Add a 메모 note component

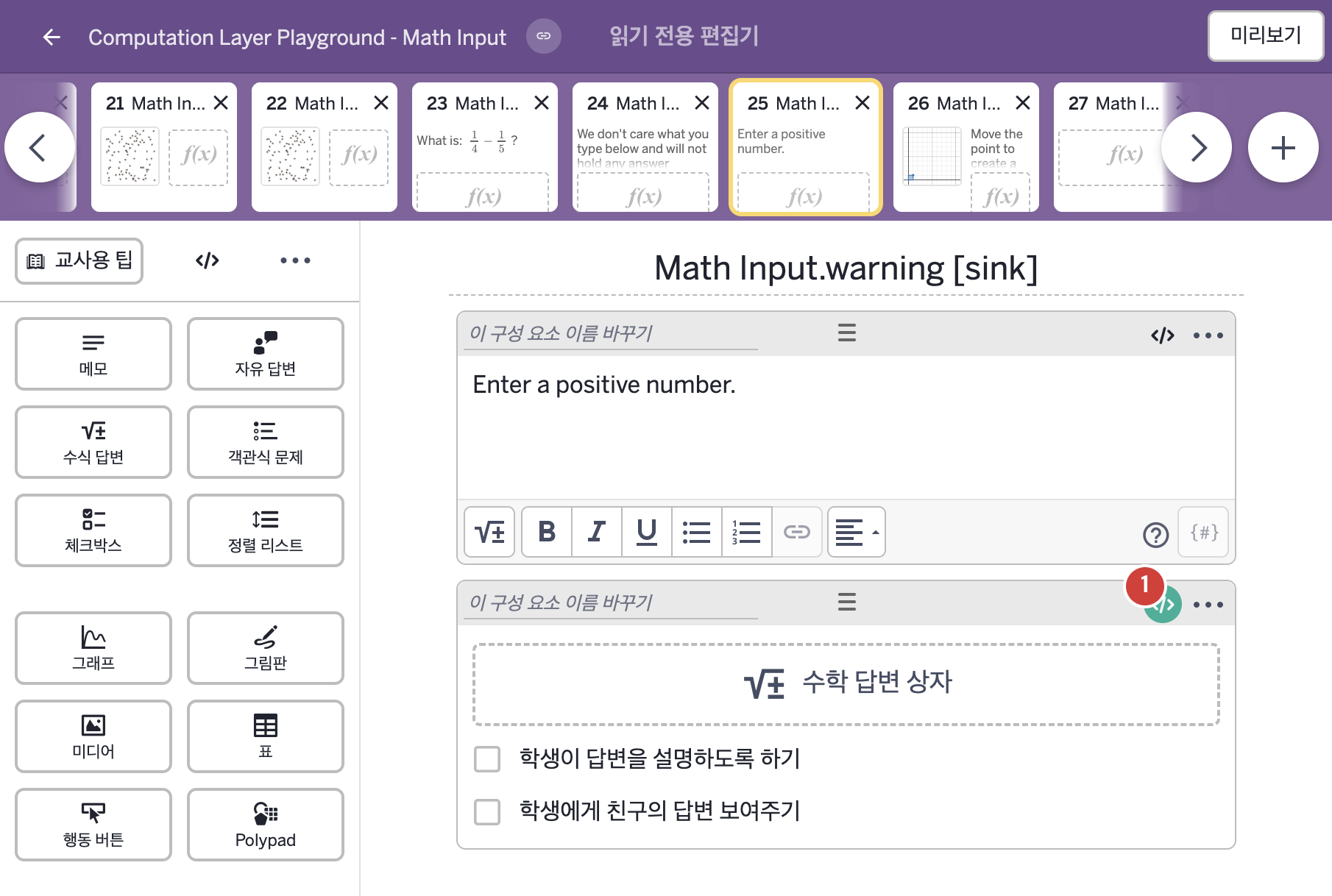point(93,354)
